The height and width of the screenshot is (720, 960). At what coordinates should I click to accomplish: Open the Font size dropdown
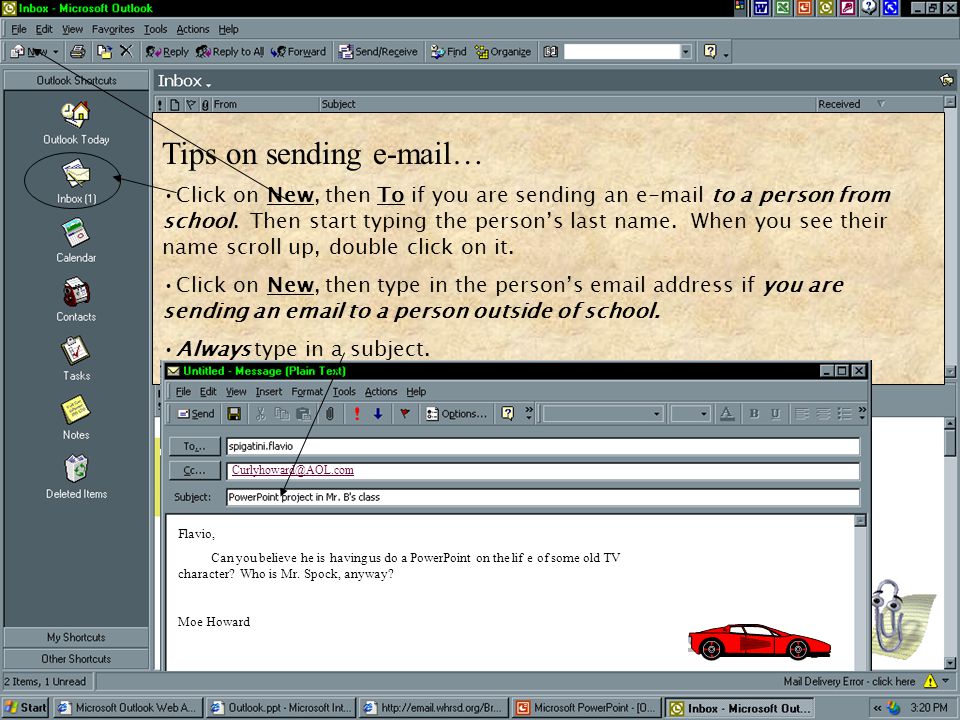click(704, 414)
